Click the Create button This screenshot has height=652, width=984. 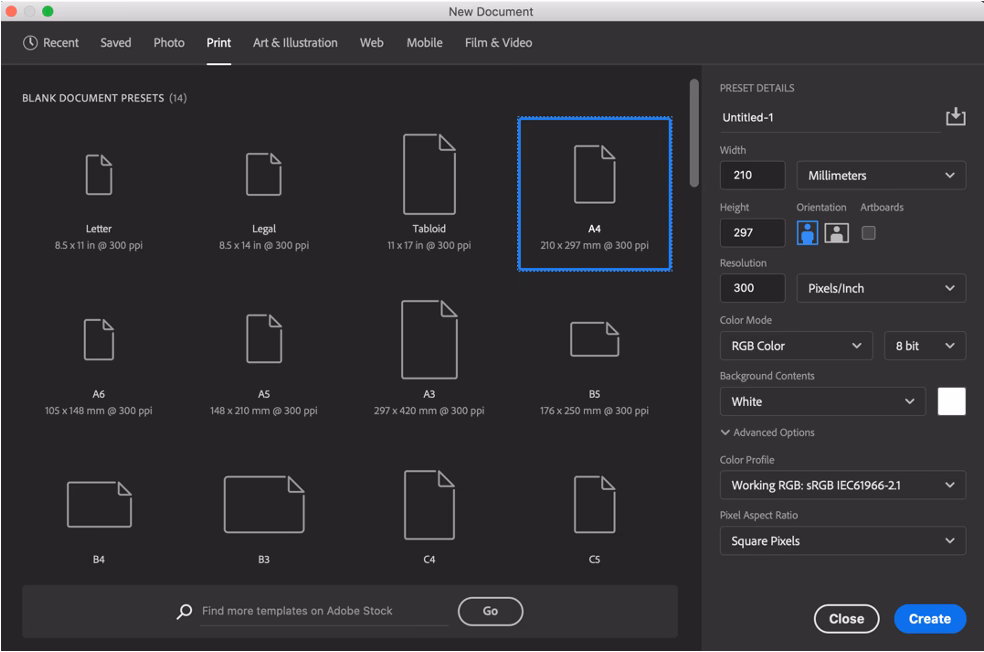929,618
